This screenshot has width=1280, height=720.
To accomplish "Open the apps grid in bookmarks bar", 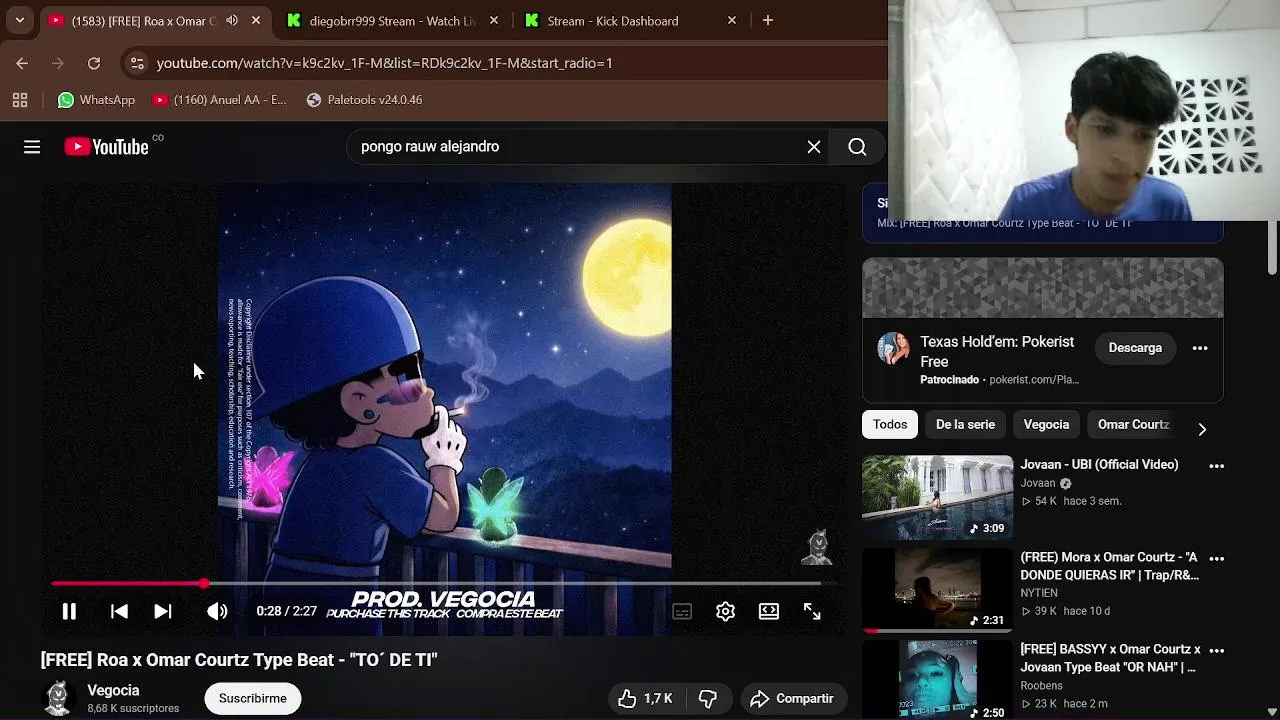I will click(20, 100).
